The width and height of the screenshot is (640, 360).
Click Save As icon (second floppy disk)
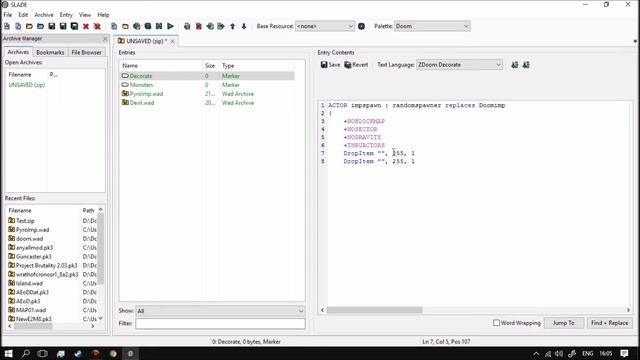coord(63,26)
